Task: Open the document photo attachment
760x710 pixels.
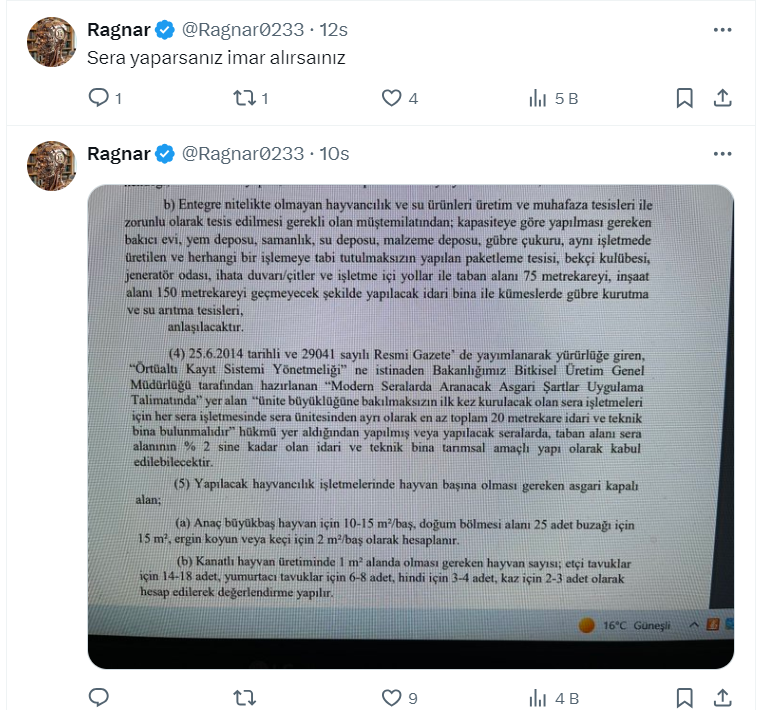Action: click(x=411, y=426)
